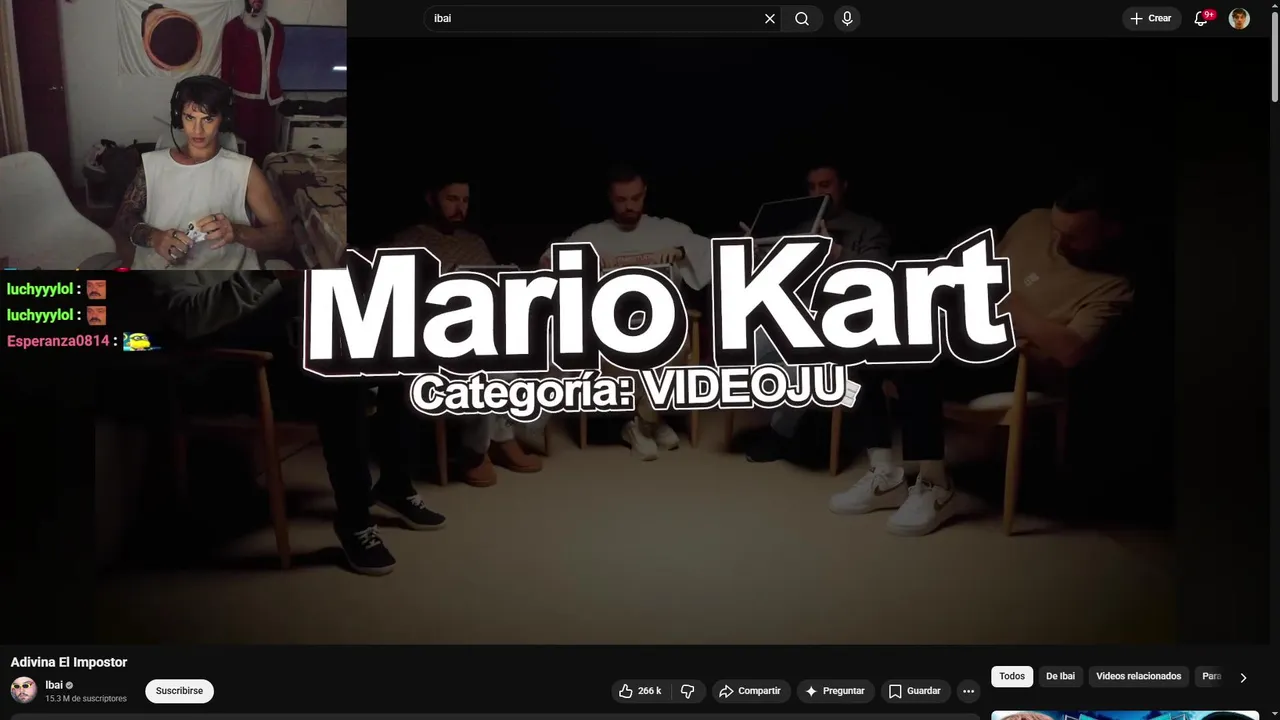
Task: Dislike the video with thumbs down
Action: (688, 691)
